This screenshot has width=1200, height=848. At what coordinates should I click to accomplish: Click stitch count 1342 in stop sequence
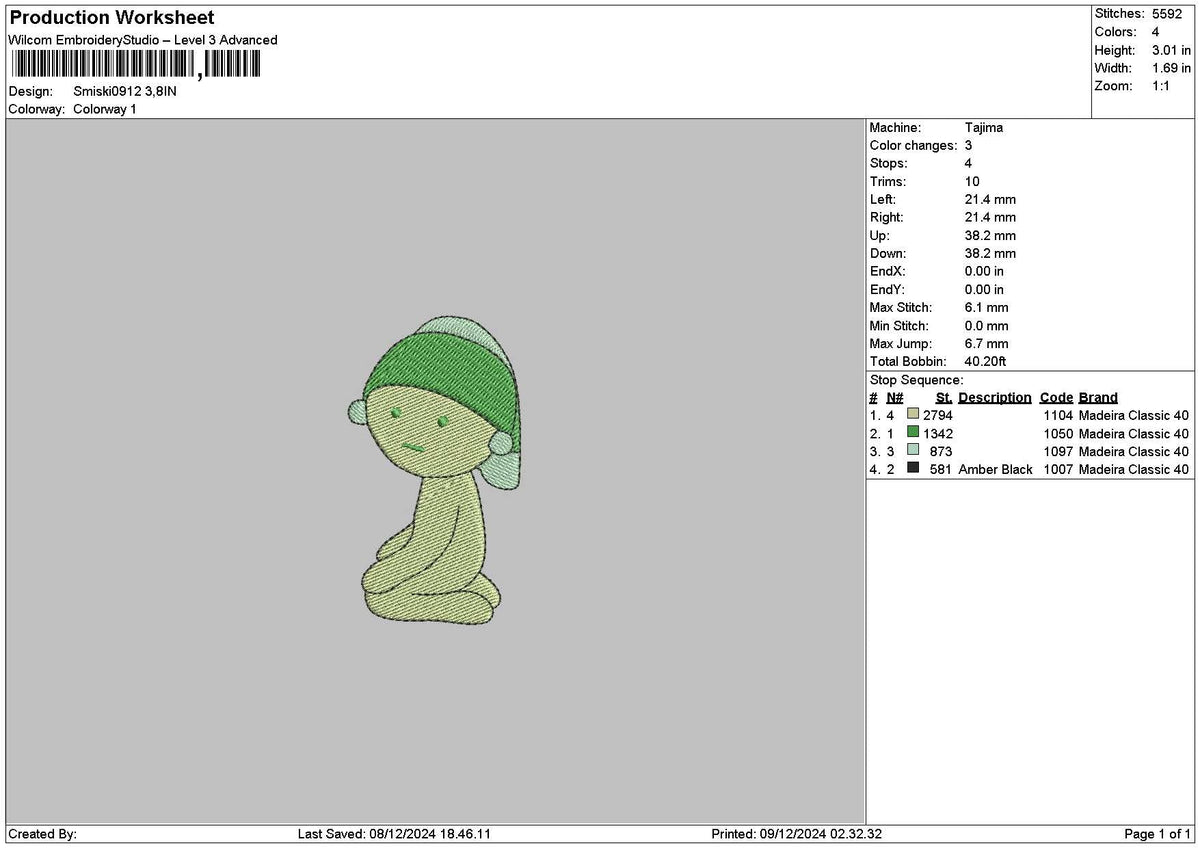click(938, 433)
